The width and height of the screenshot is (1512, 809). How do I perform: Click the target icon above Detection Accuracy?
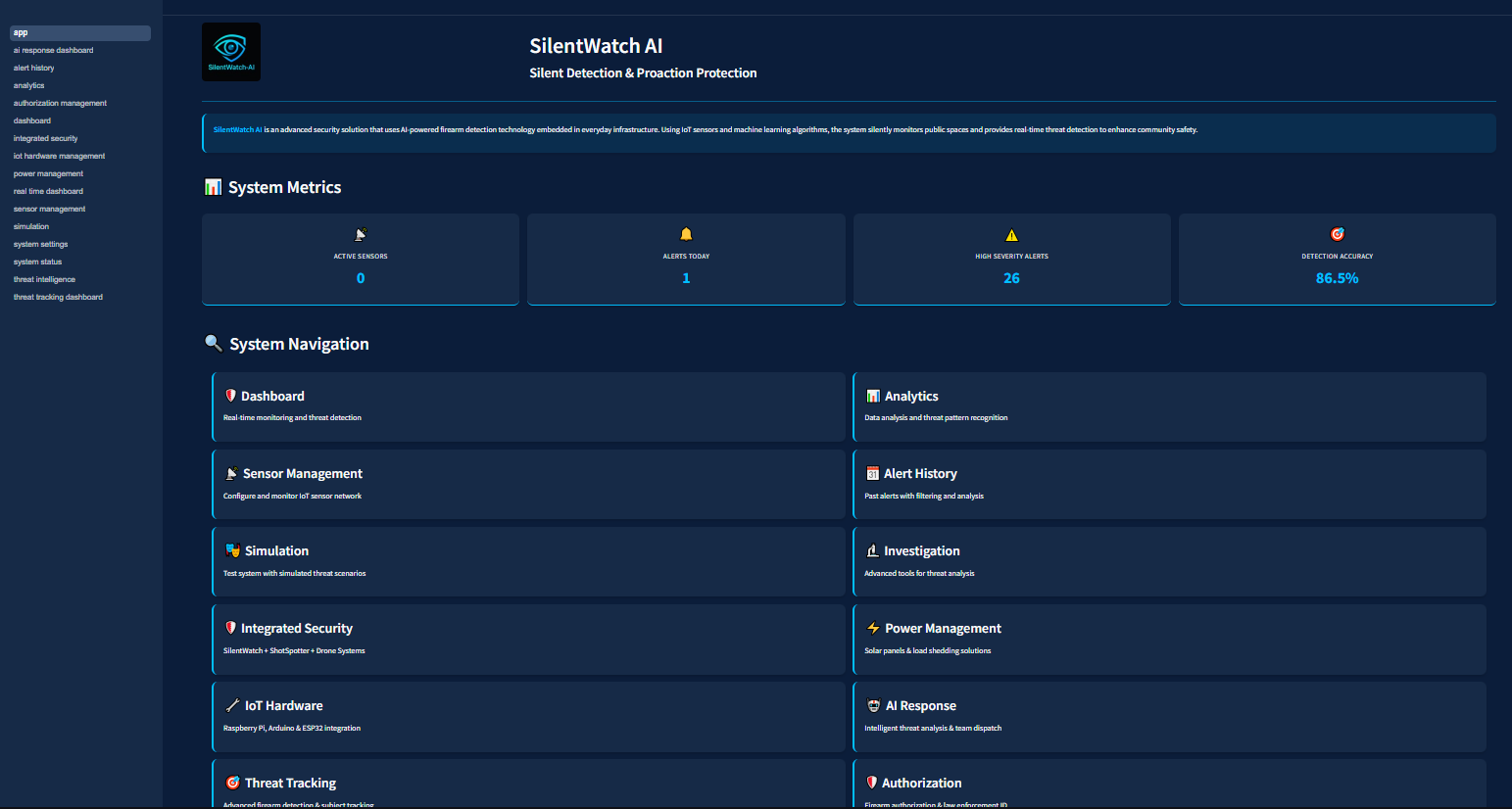pyautogui.click(x=1337, y=234)
